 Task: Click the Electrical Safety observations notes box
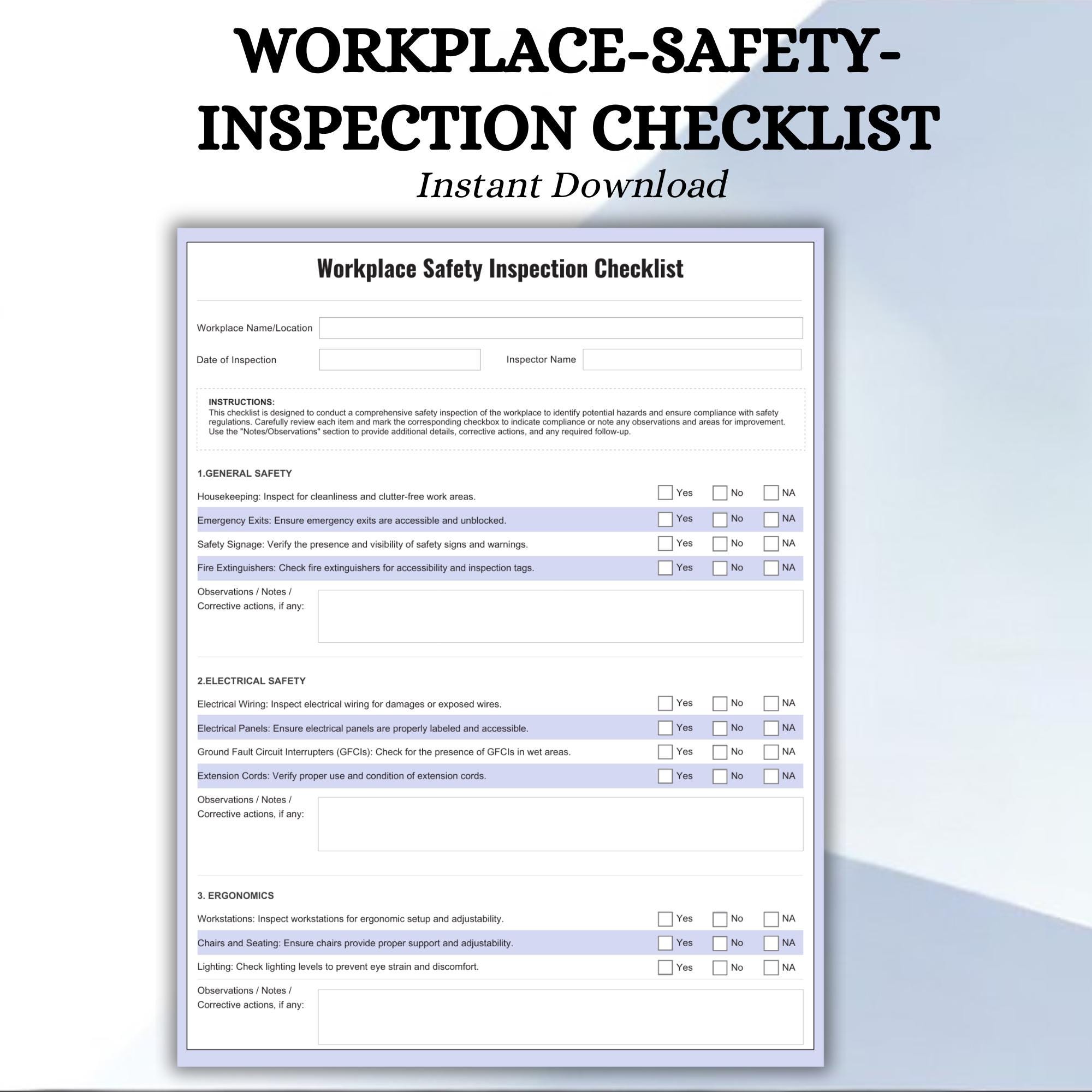tap(560, 823)
